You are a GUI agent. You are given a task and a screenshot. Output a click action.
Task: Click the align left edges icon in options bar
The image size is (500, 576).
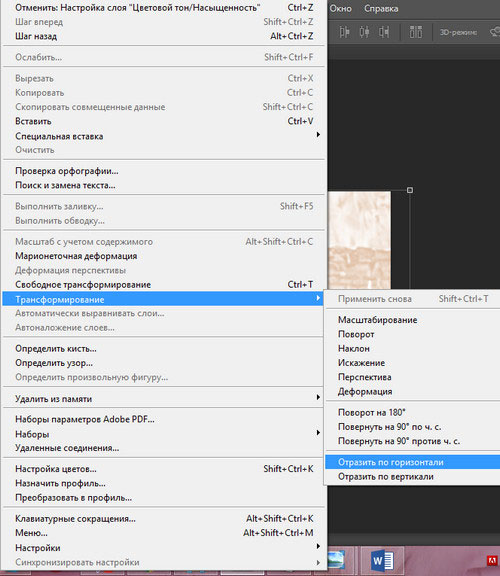coord(344,32)
